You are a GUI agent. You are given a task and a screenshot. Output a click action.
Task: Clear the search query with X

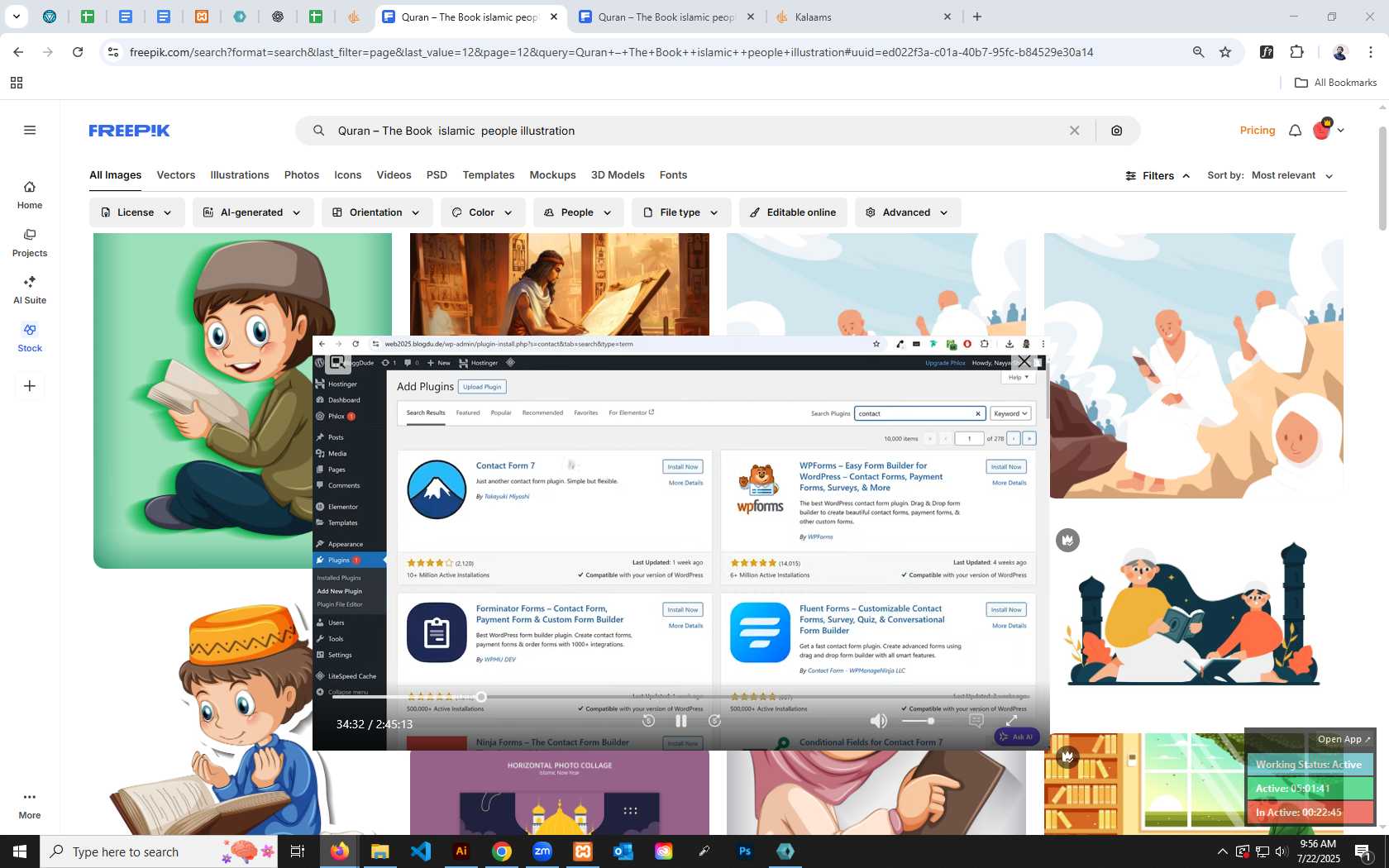click(1074, 131)
